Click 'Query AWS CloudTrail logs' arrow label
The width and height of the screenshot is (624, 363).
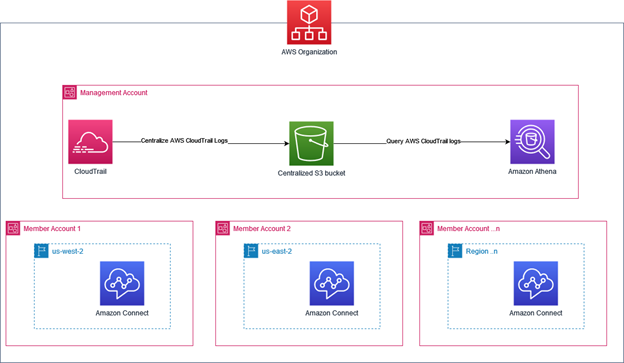[423, 141]
